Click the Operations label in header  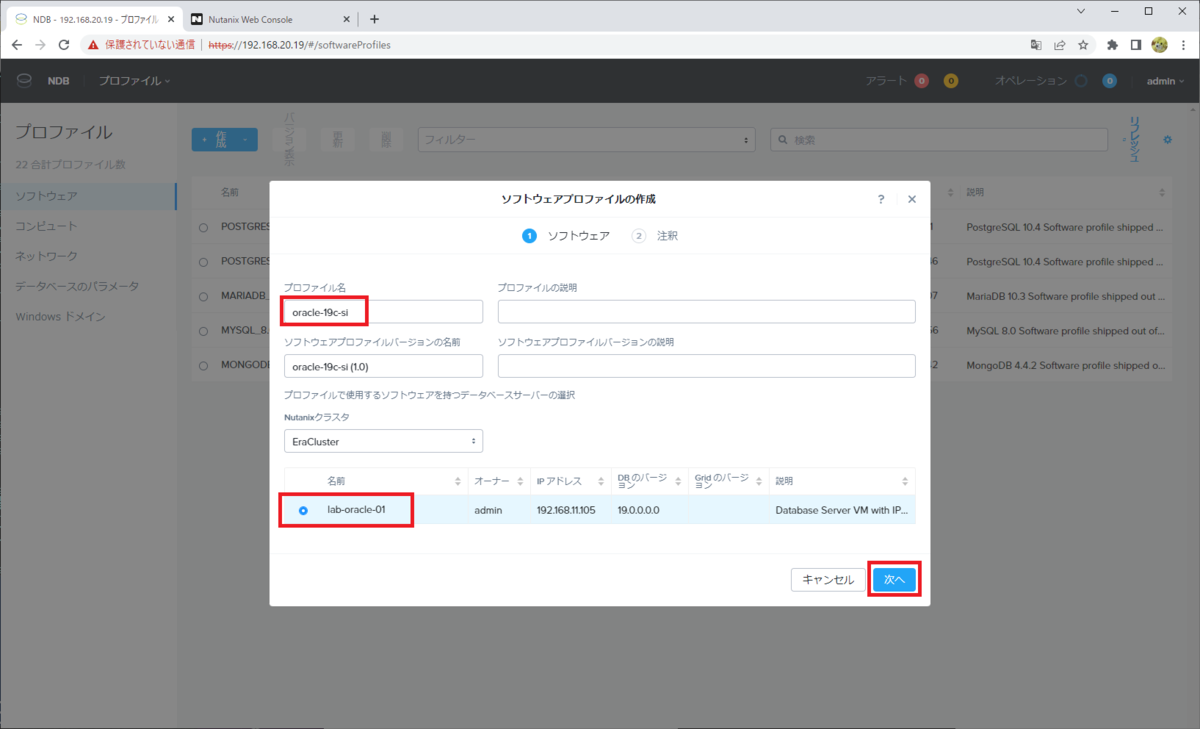(x=1030, y=81)
